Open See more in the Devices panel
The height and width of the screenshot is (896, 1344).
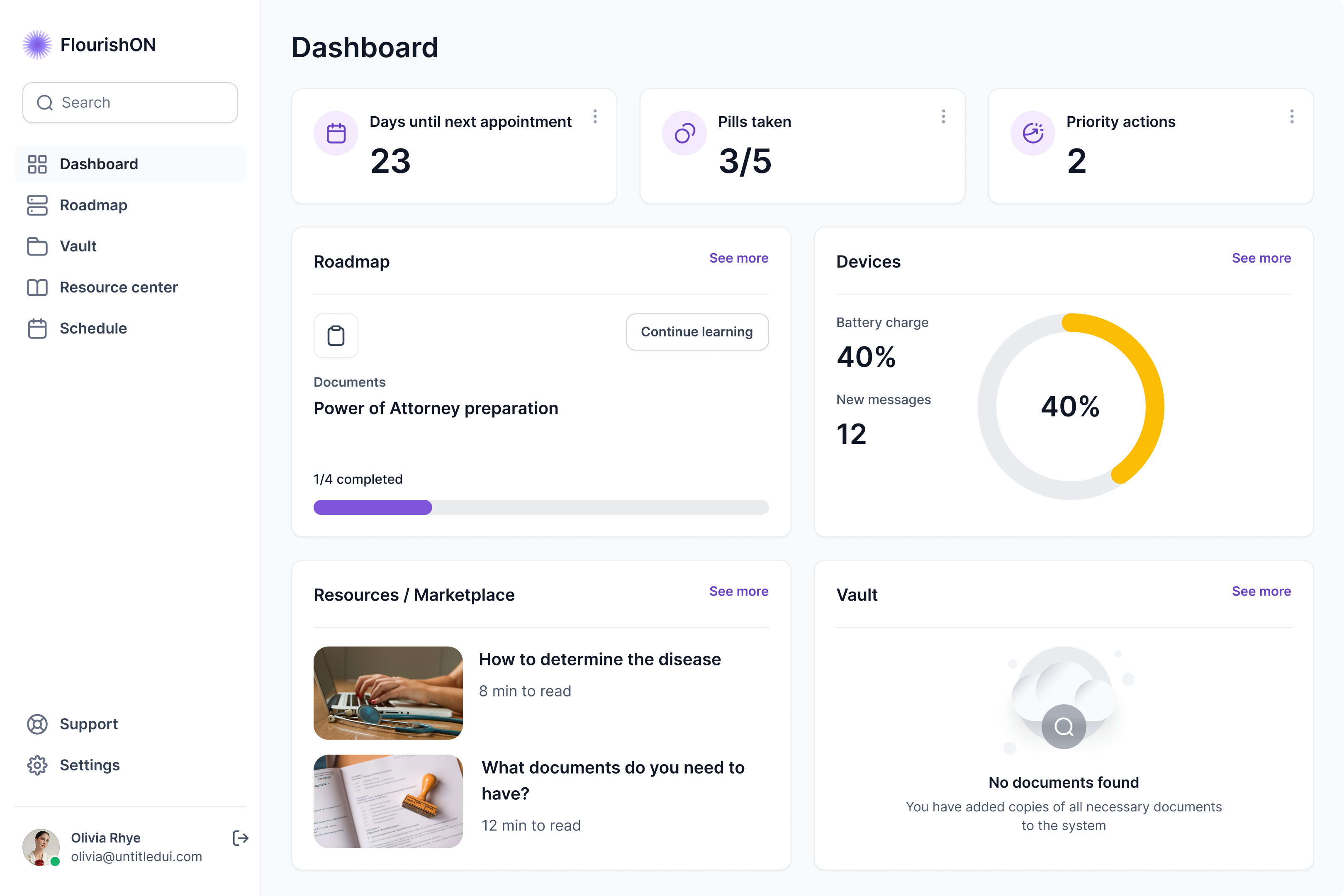[1261, 258]
